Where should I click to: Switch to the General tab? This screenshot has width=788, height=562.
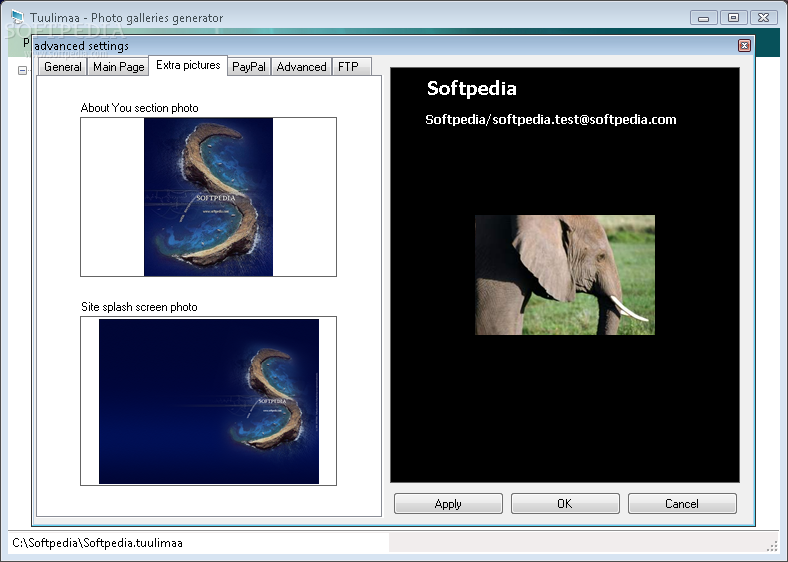pyautogui.click(x=62, y=67)
